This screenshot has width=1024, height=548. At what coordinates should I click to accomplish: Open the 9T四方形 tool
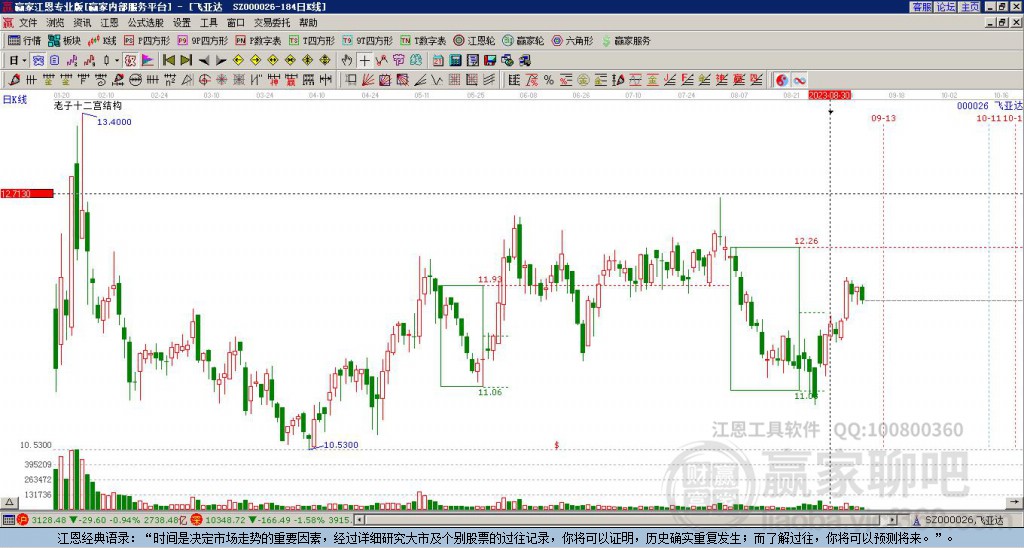point(367,40)
